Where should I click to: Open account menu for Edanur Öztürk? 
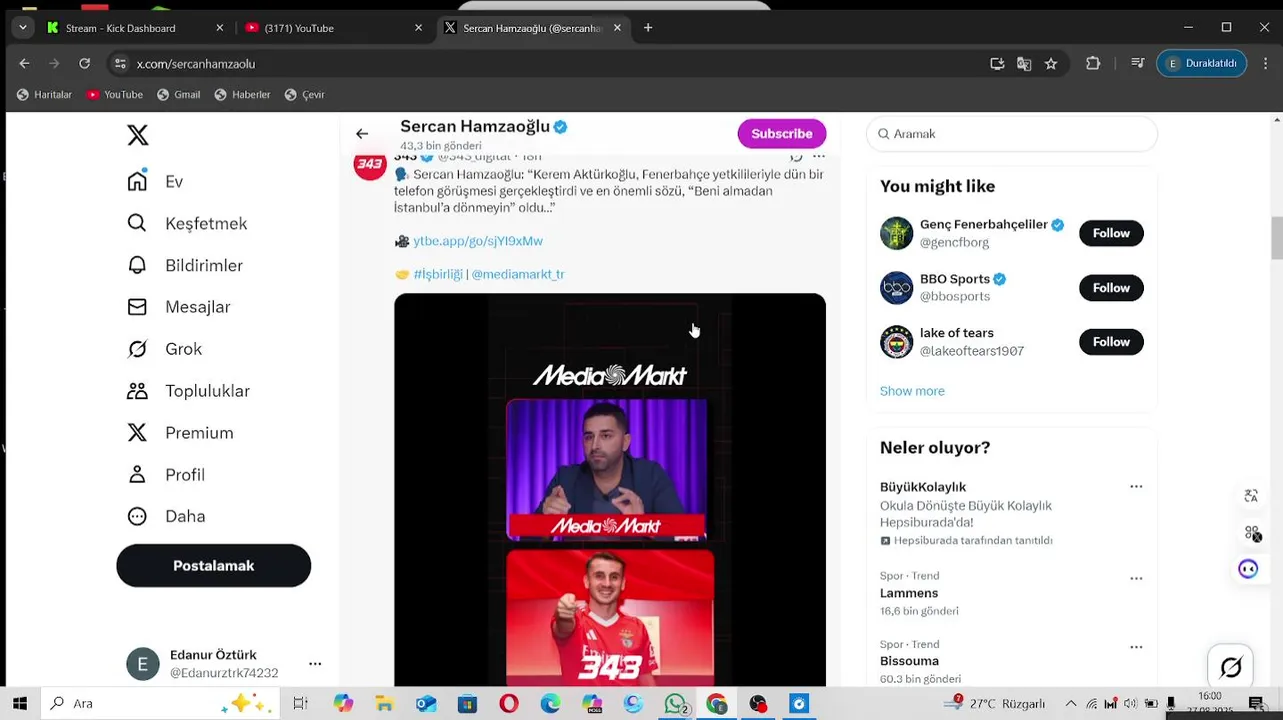click(x=224, y=664)
